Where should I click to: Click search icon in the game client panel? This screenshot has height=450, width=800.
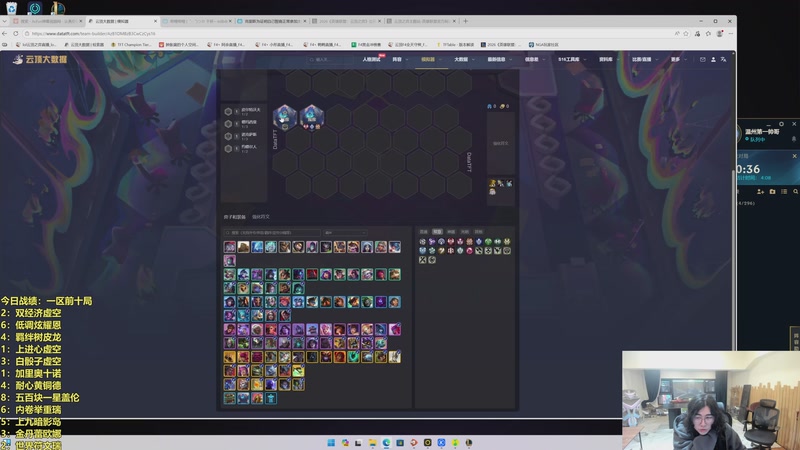[795, 191]
